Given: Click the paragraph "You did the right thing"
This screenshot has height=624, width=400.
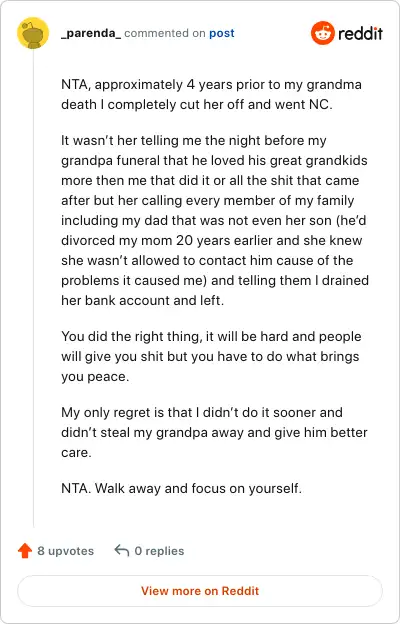Looking at the screenshot, I should [211, 356].
